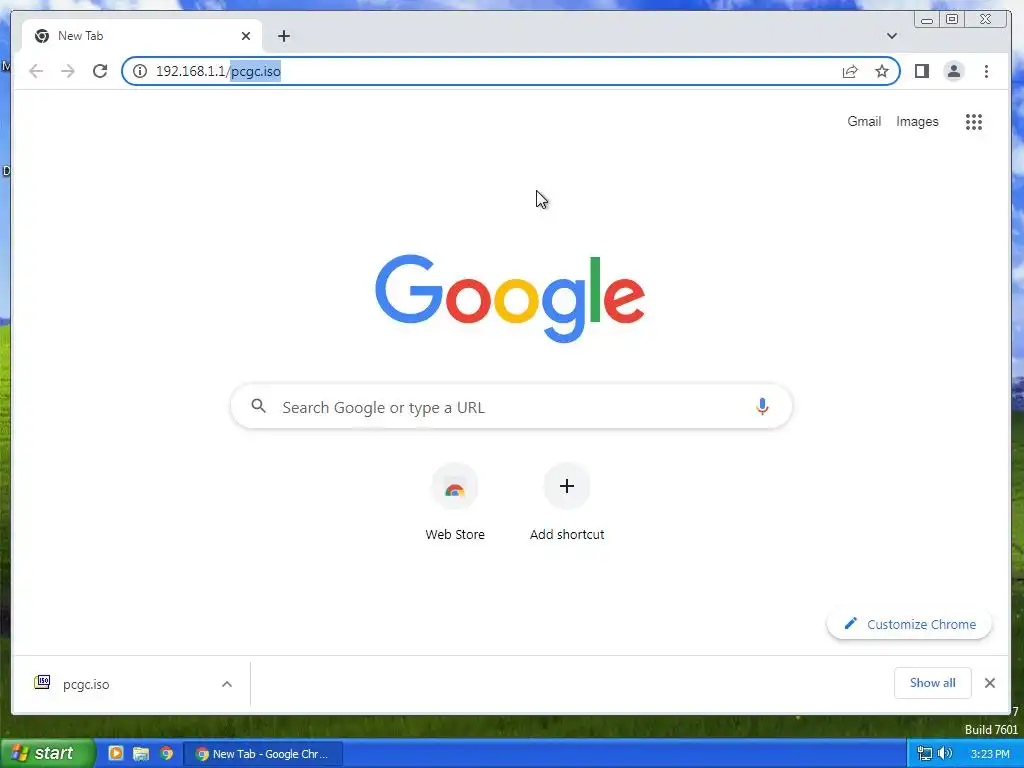Screen dimensions: 1024x768
Task: Open the downloaded pcgc.iso file
Action: (x=86, y=684)
